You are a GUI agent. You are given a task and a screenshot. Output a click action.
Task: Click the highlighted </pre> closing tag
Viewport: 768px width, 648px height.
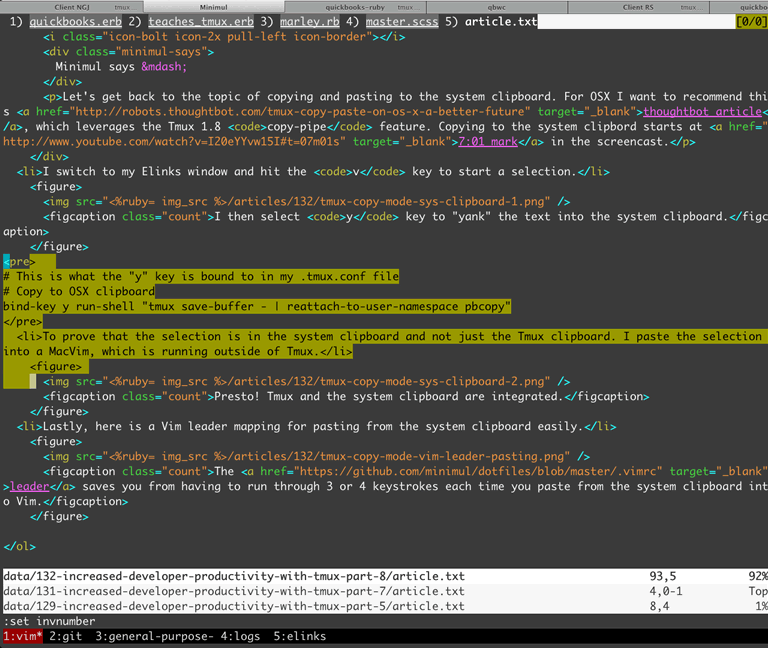[23, 322]
